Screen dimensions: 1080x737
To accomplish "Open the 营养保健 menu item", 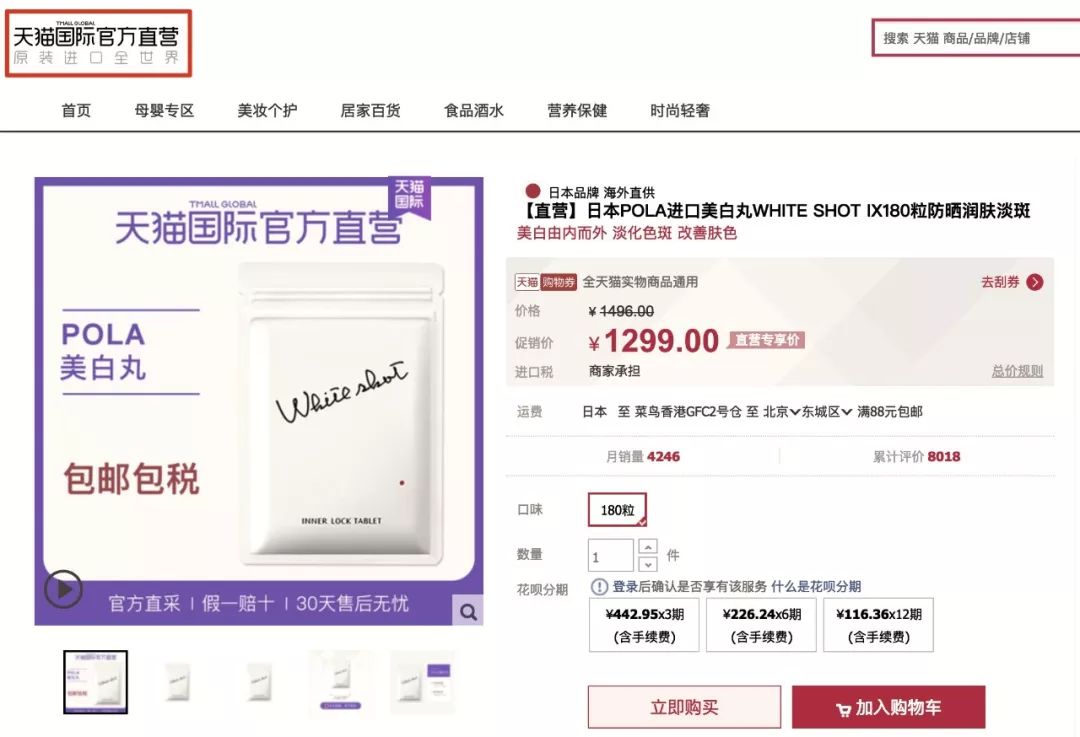I will coord(577,110).
